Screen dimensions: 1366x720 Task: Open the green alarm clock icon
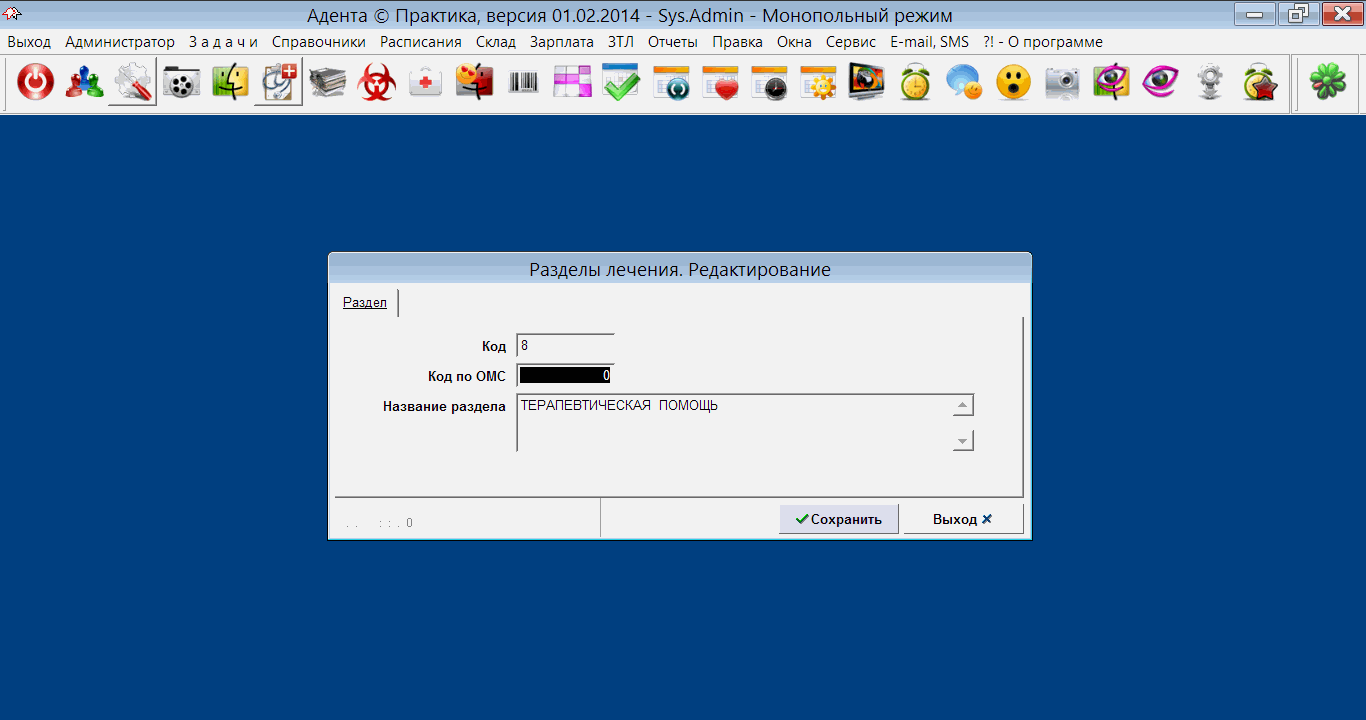click(915, 83)
